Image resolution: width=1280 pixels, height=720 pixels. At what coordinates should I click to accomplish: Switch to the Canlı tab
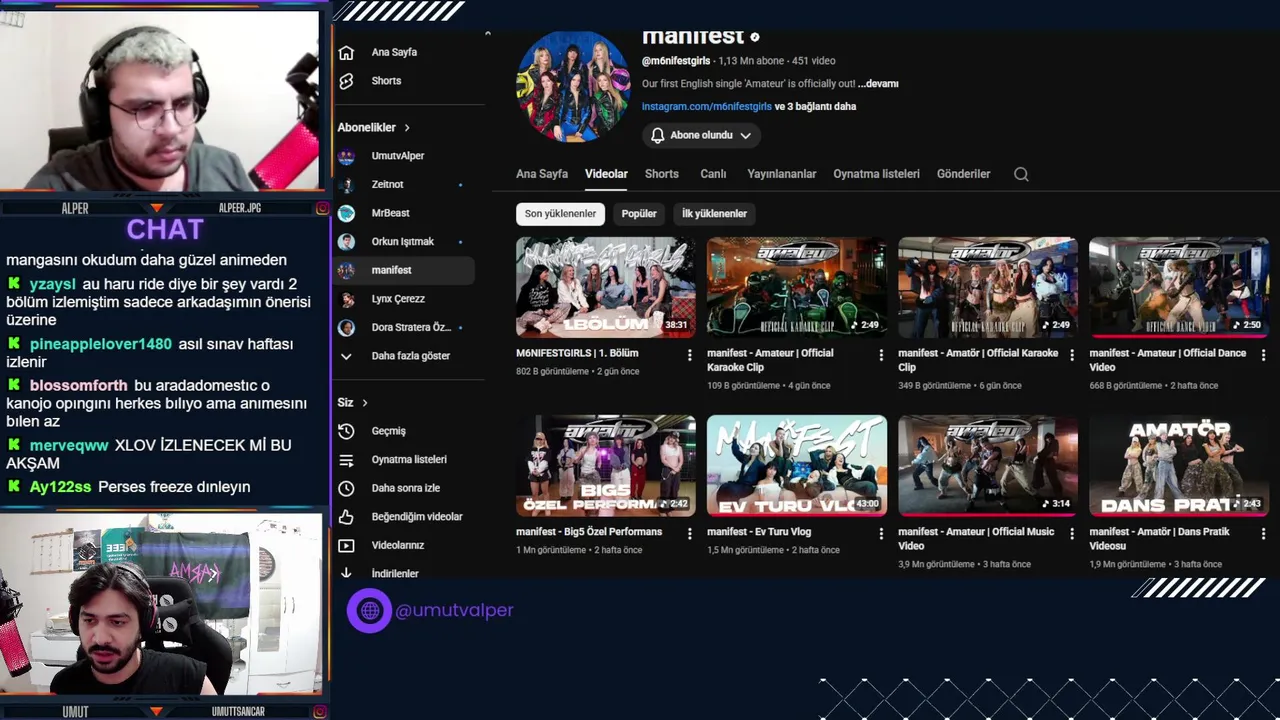713,174
